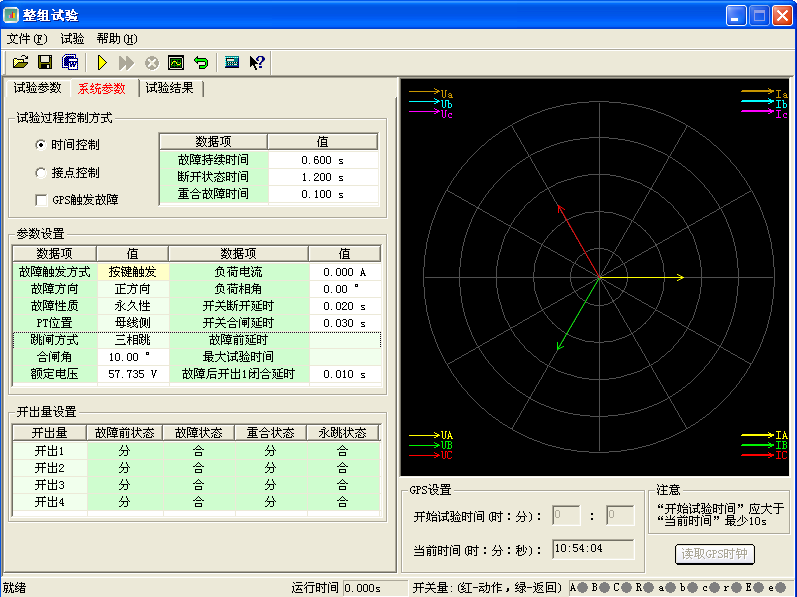Select the 时间控制 radio button
This screenshot has width=797, height=597.
coord(41,144)
